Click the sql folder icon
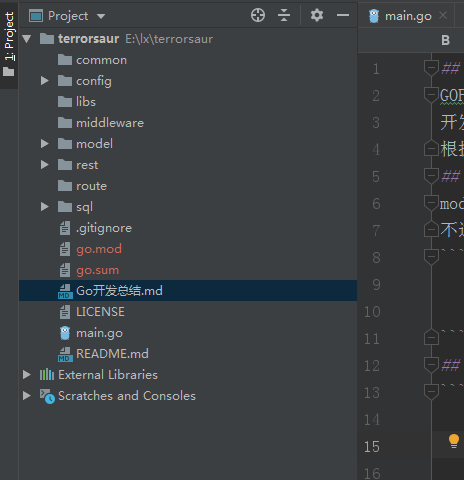The width and height of the screenshot is (464, 480). 65,207
